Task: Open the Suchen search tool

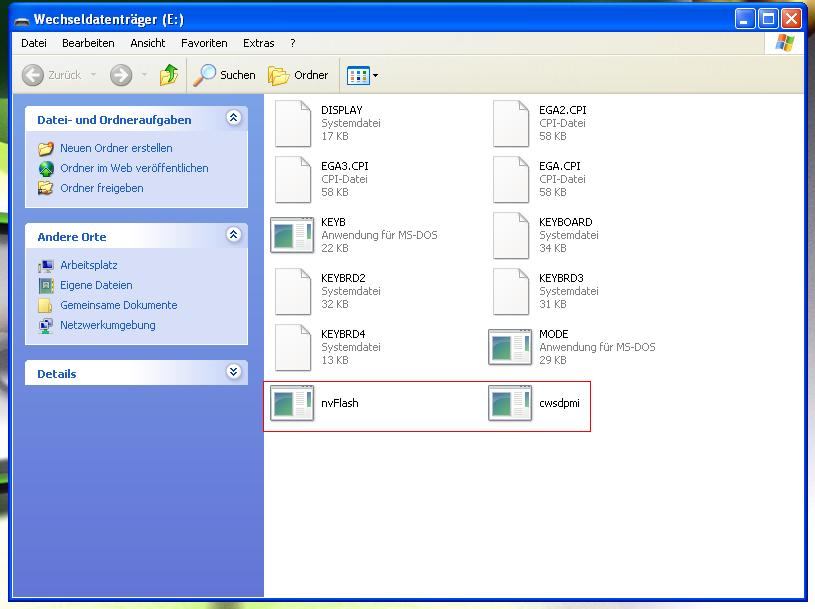Action: (225, 75)
